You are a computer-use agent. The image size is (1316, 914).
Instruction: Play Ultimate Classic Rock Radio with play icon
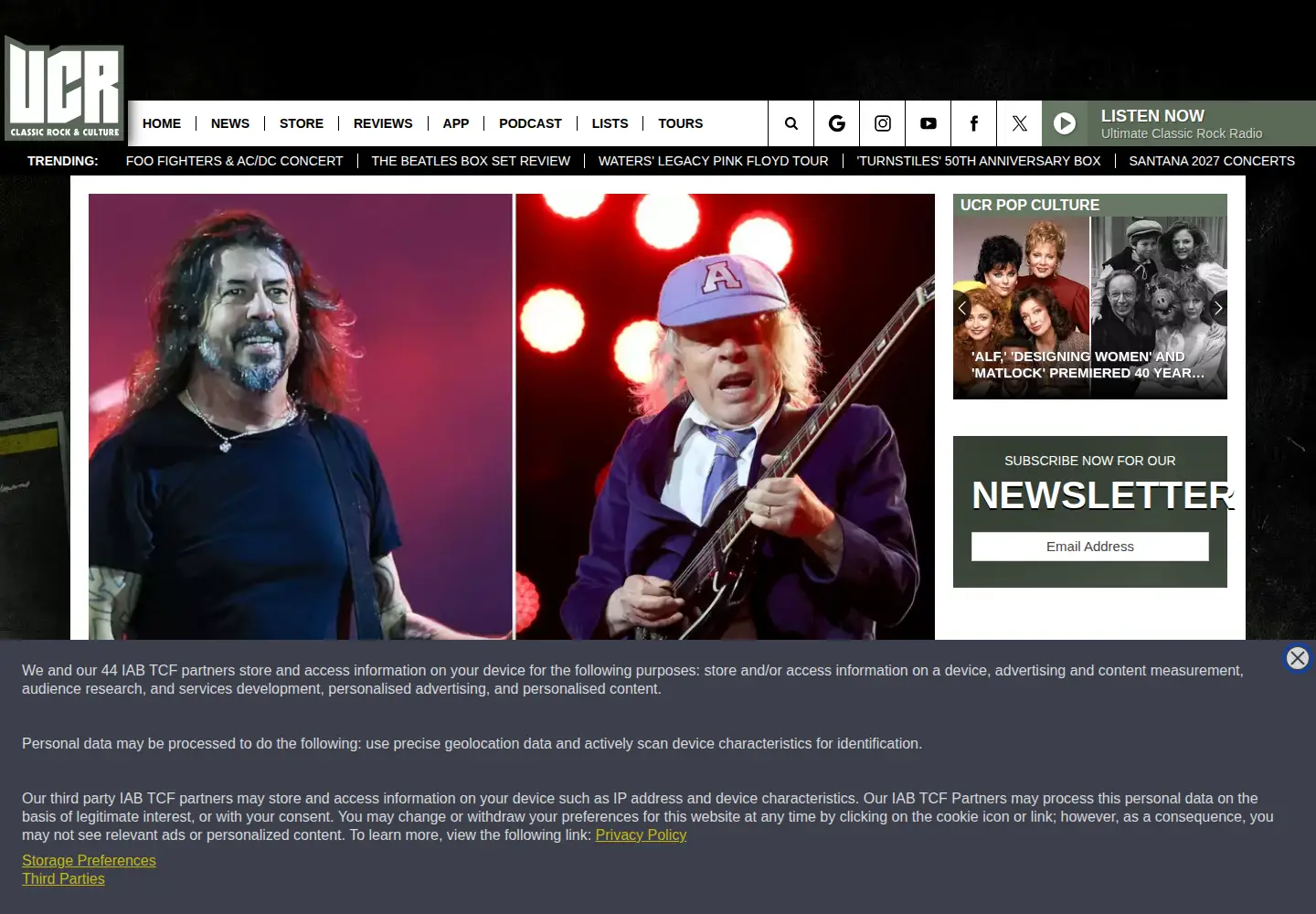tap(1065, 123)
